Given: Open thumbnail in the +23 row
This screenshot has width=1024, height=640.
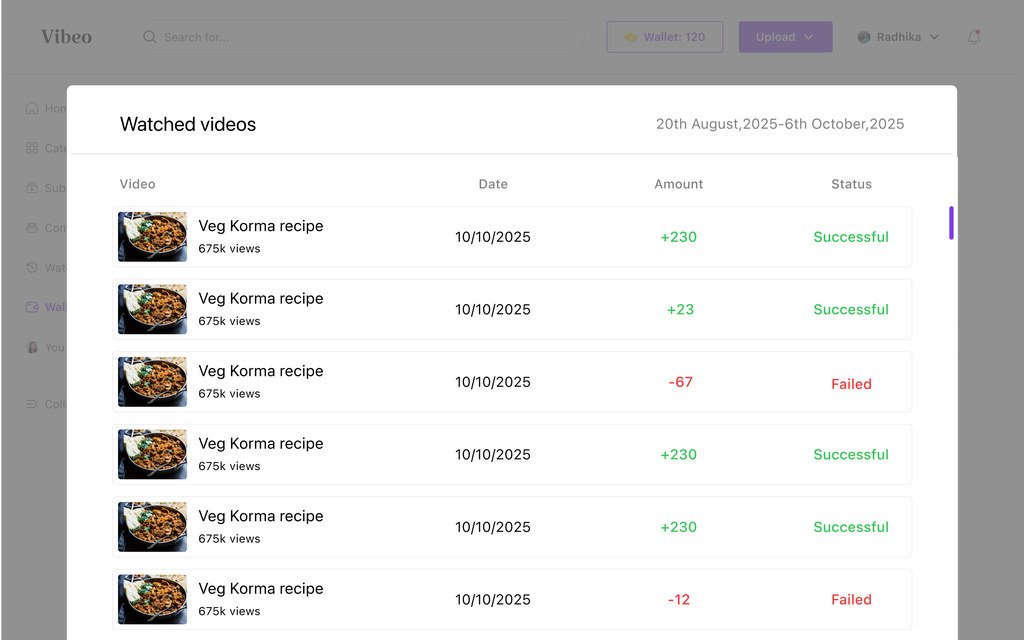Looking at the screenshot, I should click(x=152, y=310).
